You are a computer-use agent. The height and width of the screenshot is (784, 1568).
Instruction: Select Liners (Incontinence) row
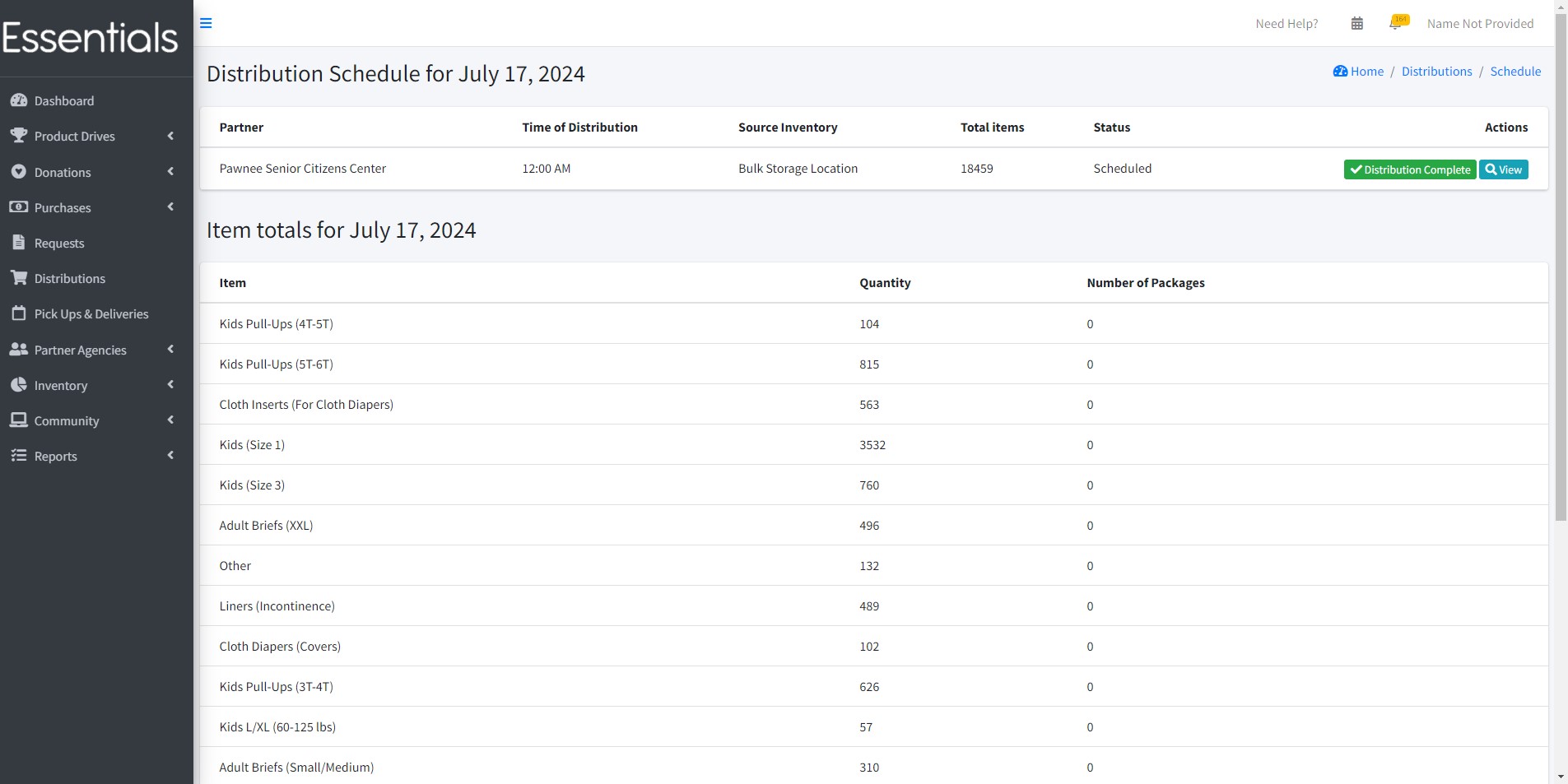click(873, 605)
